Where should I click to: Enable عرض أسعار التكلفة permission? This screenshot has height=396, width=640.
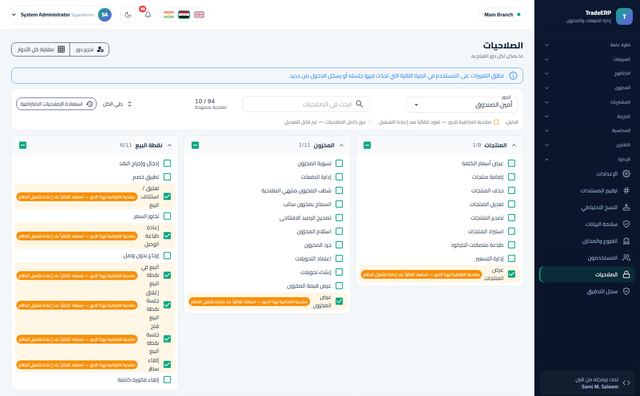[x=511, y=163]
